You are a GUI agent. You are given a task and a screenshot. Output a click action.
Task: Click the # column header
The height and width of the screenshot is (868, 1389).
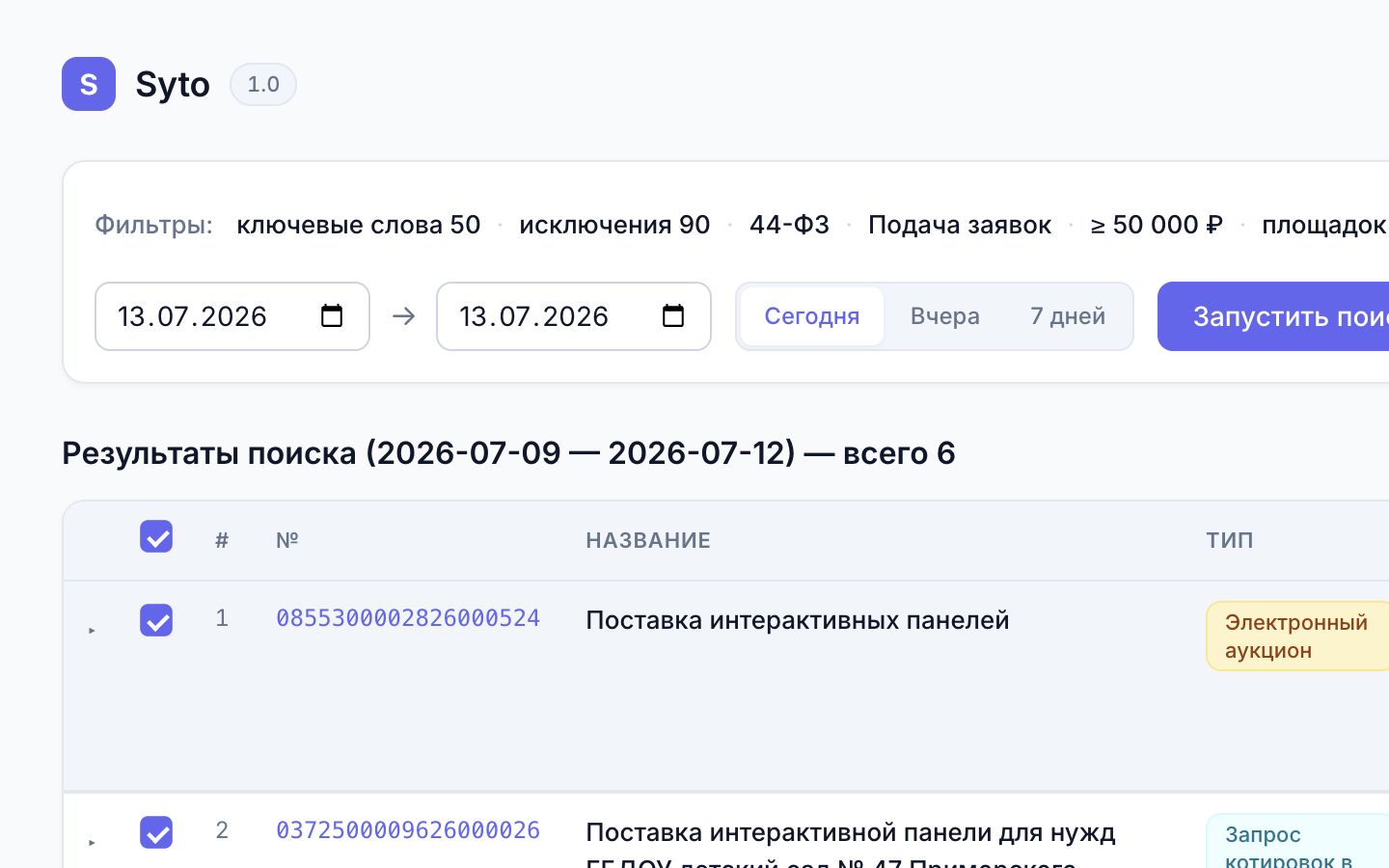(x=222, y=540)
